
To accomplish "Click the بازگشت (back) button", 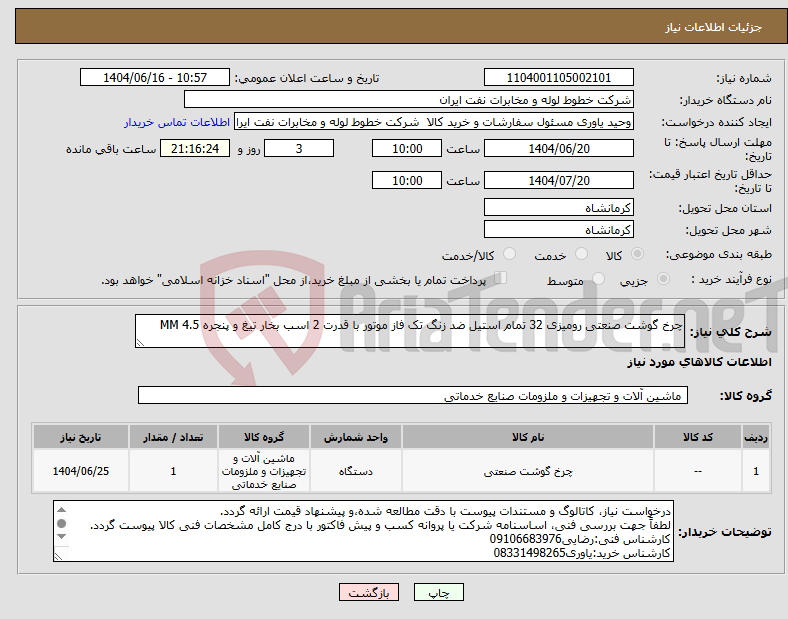I will click(x=369, y=592).
